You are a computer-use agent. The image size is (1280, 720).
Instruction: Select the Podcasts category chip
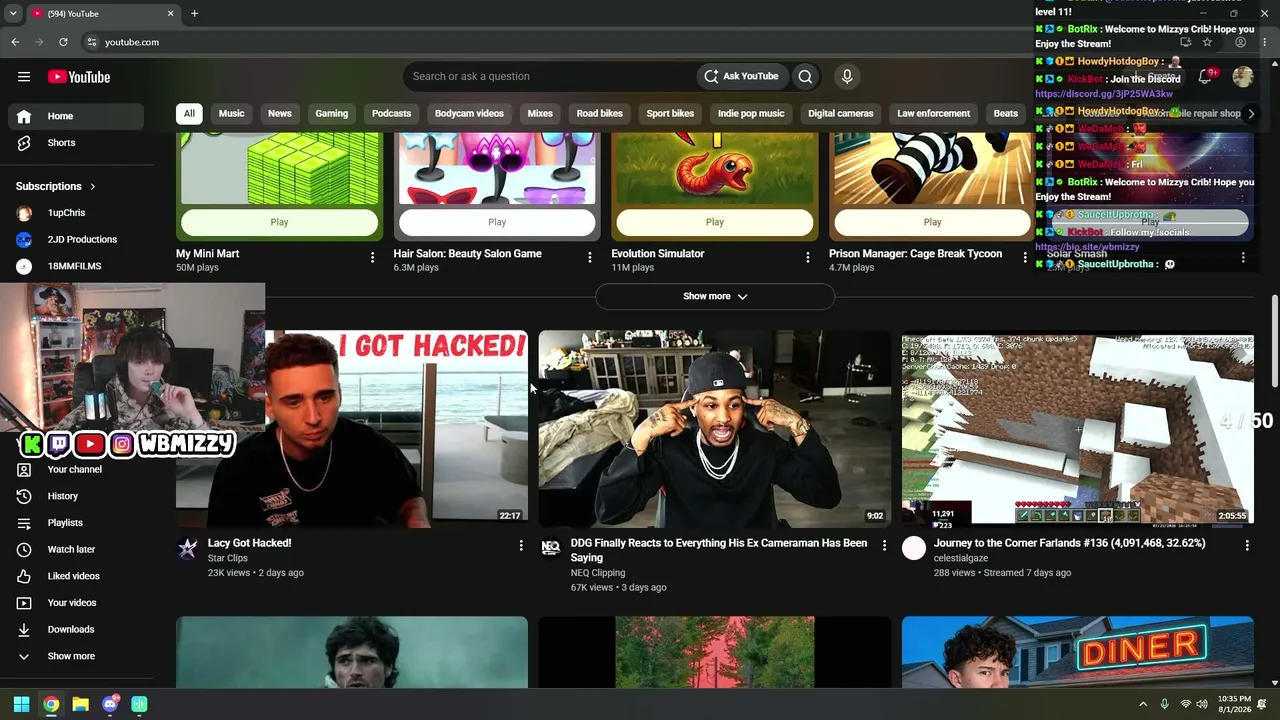tap(392, 113)
